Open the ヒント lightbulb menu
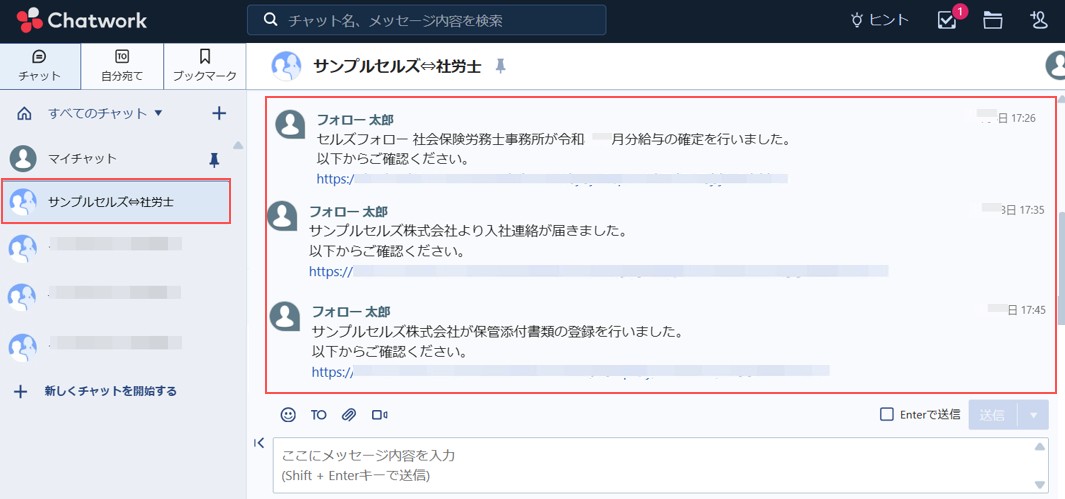 pos(880,20)
